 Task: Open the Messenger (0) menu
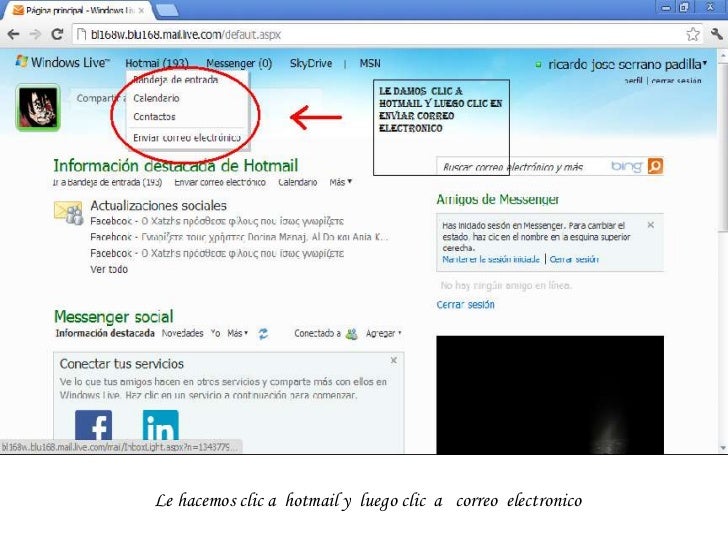(x=239, y=63)
